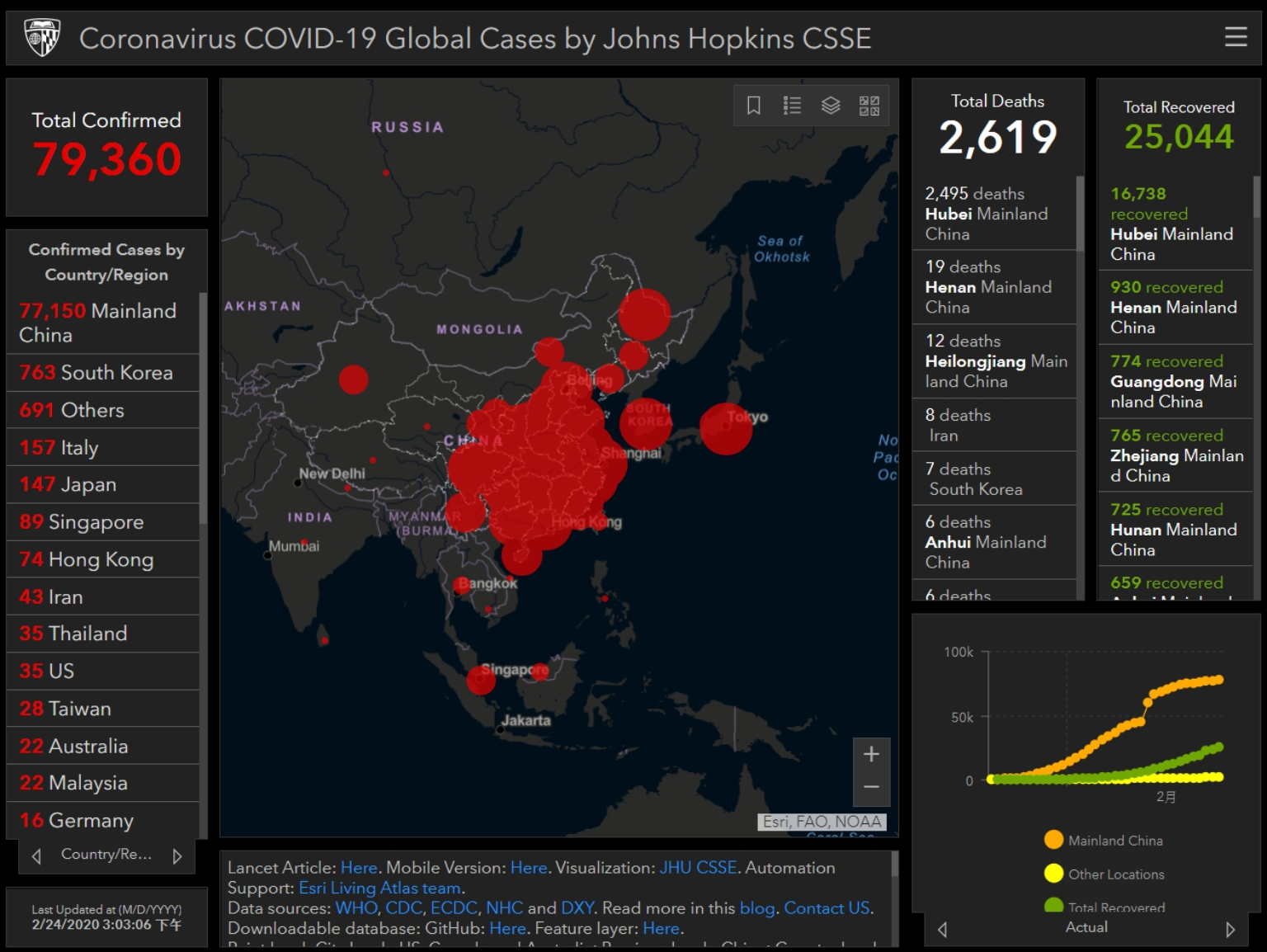
Task: Go to previous Country/Region list tab
Action: [x=36, y=856]
